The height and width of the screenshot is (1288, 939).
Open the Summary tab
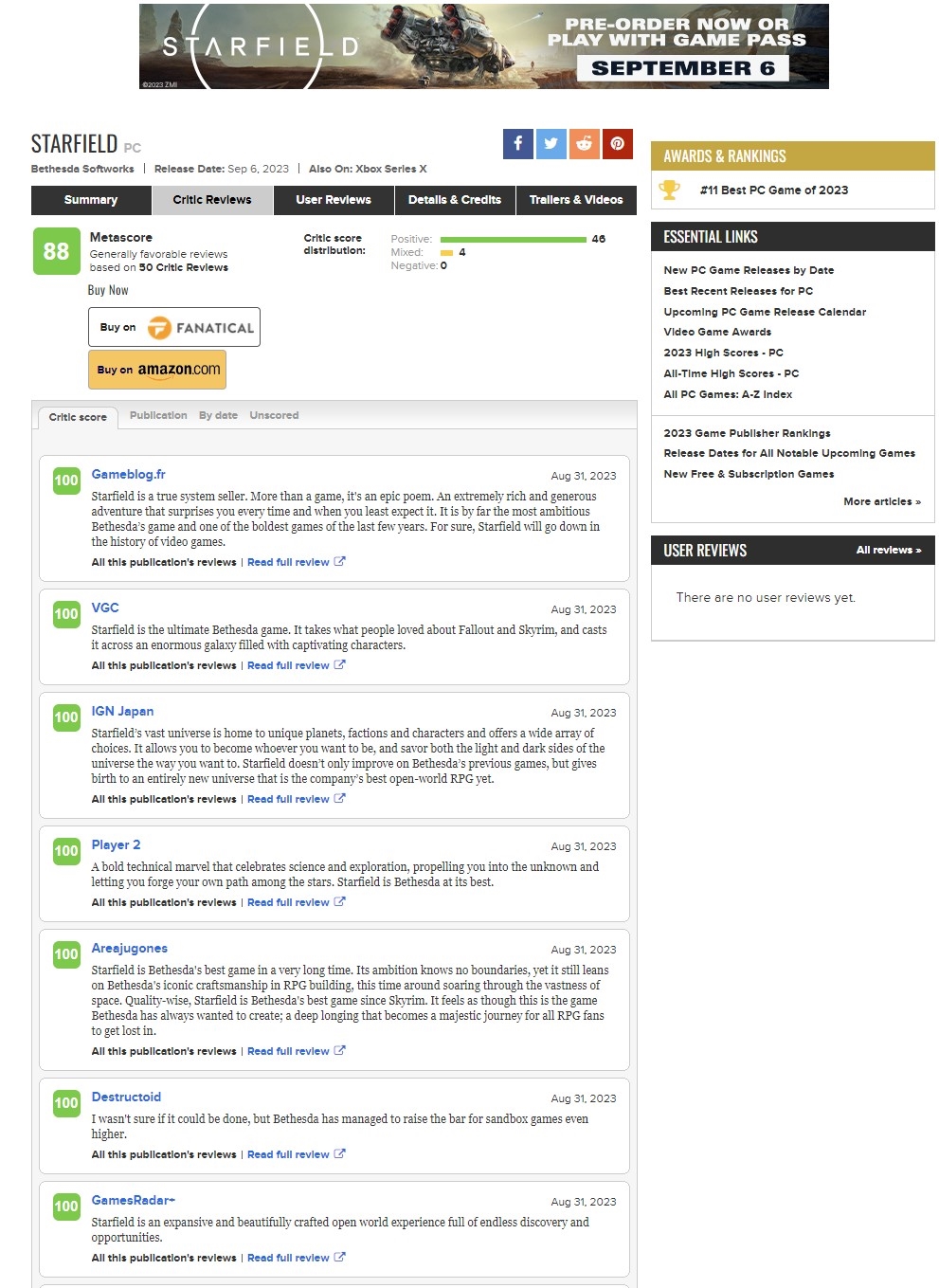coord(91,200)
